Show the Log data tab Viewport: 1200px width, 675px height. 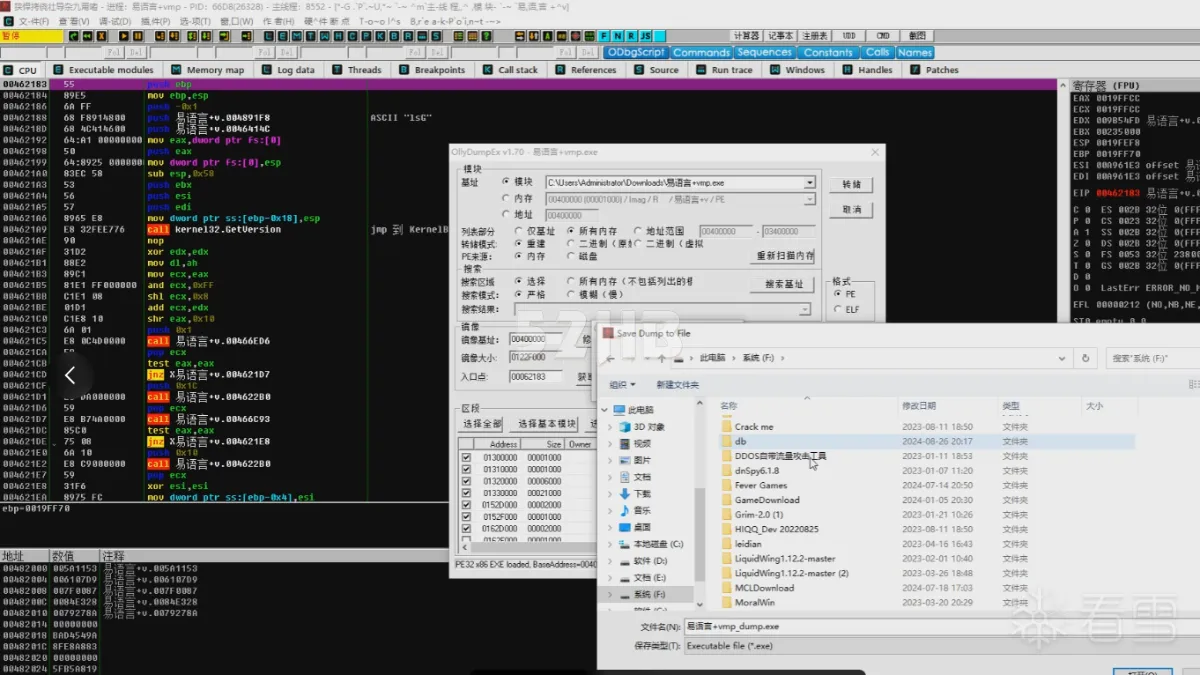pos(288,70)
